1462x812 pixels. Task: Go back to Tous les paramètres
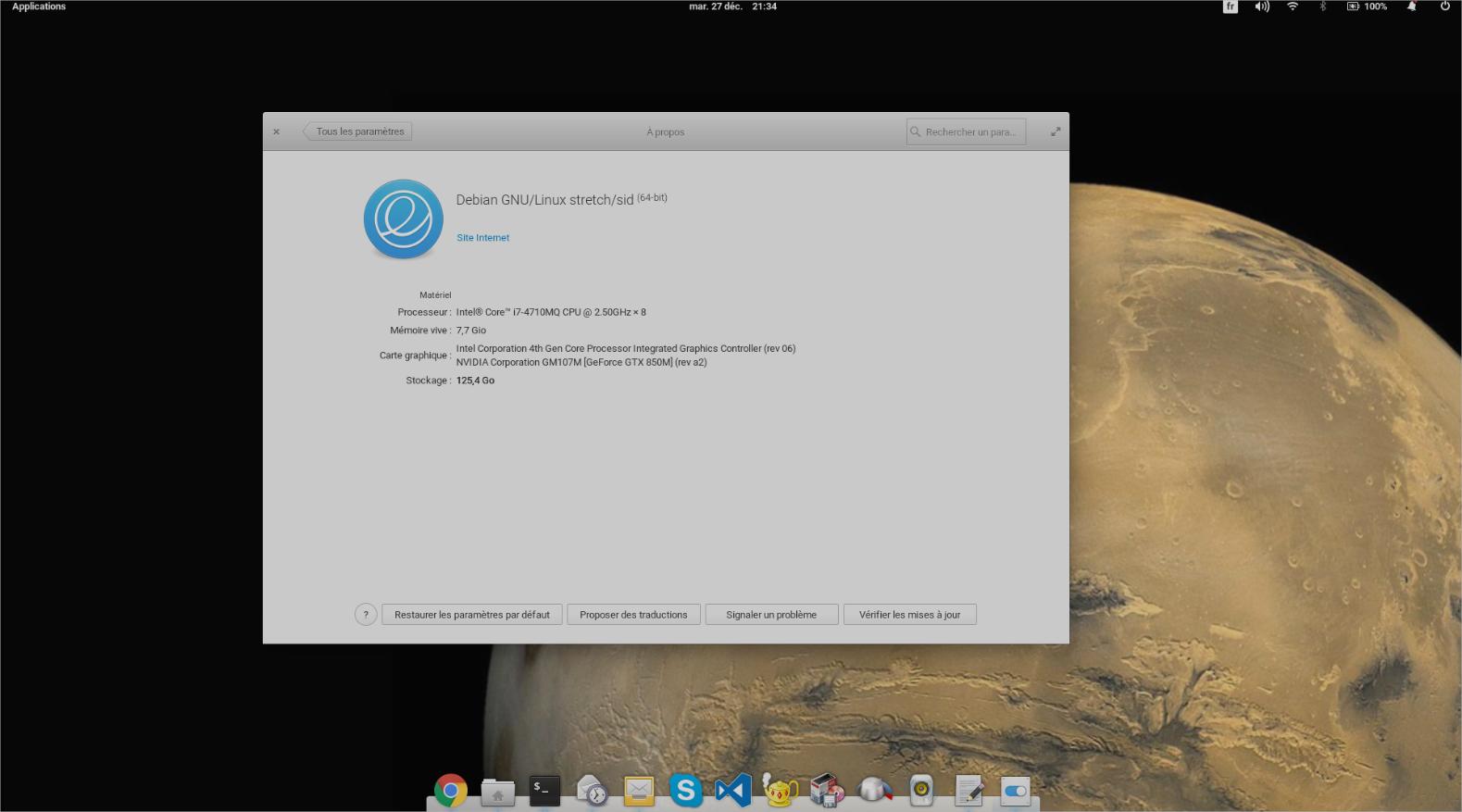(x=357, y=131)
